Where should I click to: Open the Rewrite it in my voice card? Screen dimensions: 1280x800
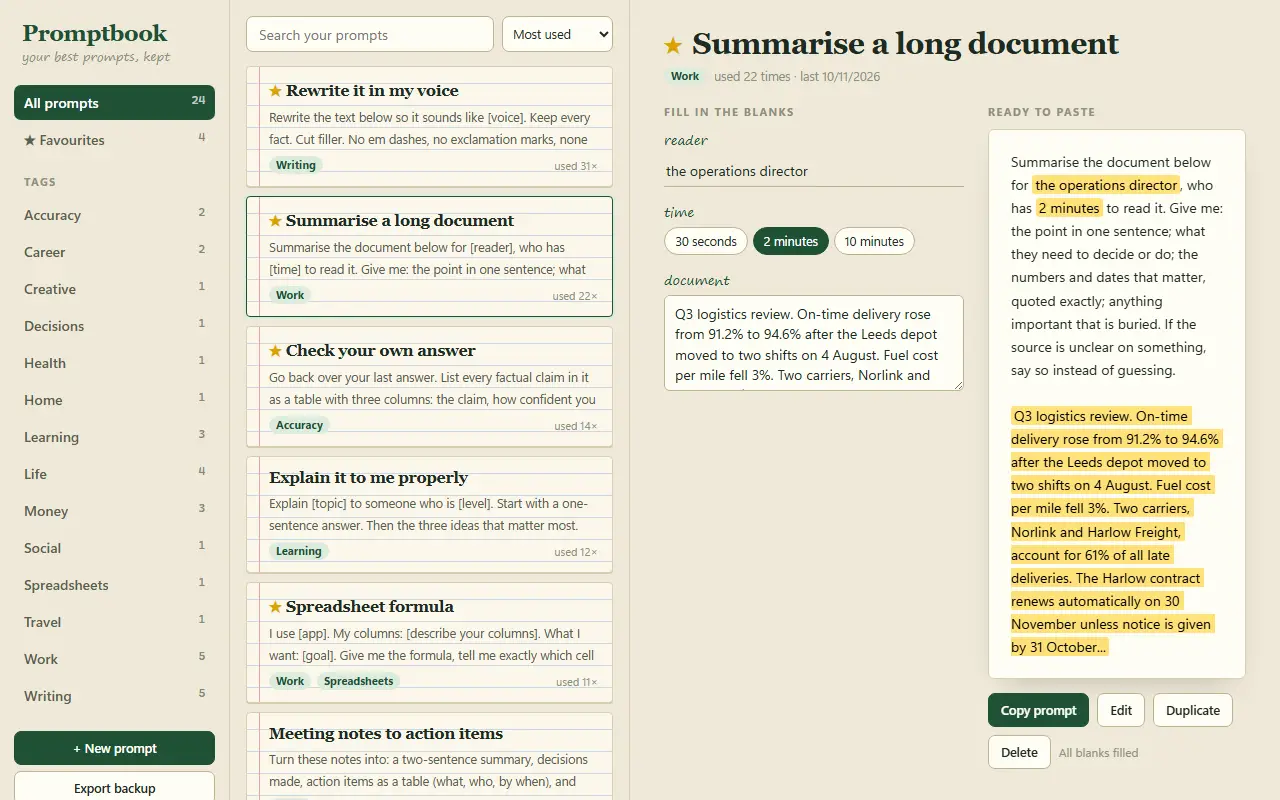(429, 126)
